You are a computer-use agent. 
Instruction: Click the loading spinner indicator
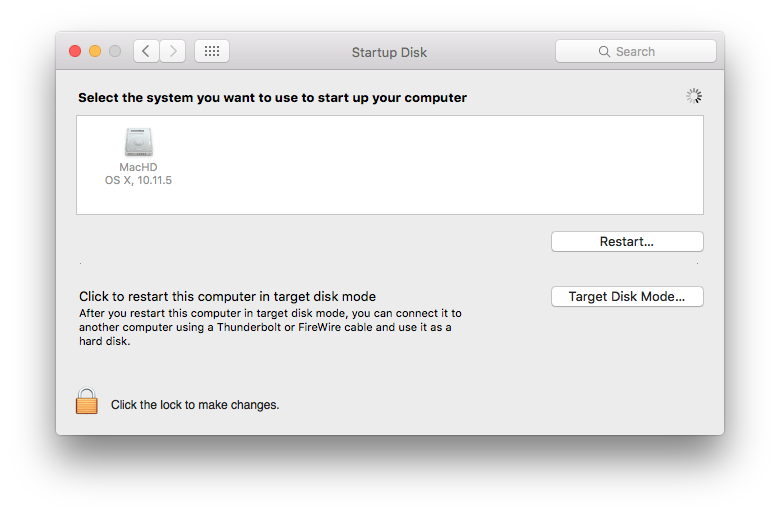tap(693, 97)
